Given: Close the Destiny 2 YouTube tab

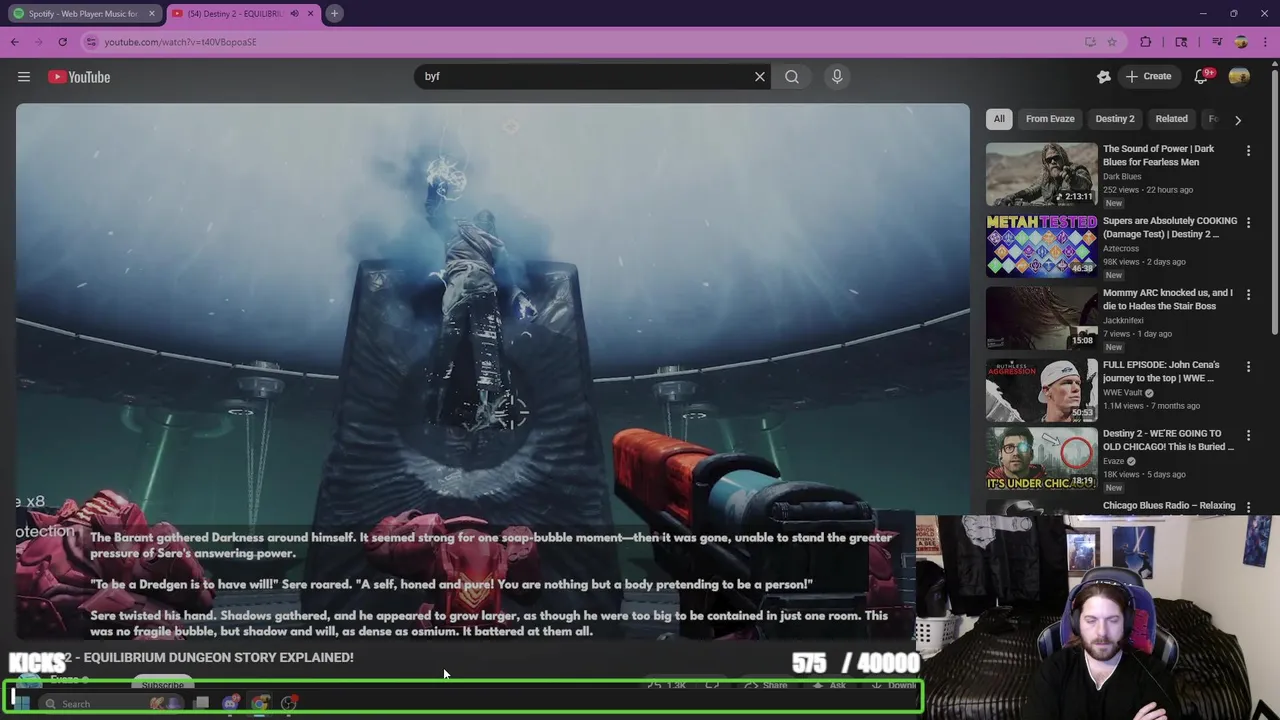Looking at the screenshot, I should [310, 13].
